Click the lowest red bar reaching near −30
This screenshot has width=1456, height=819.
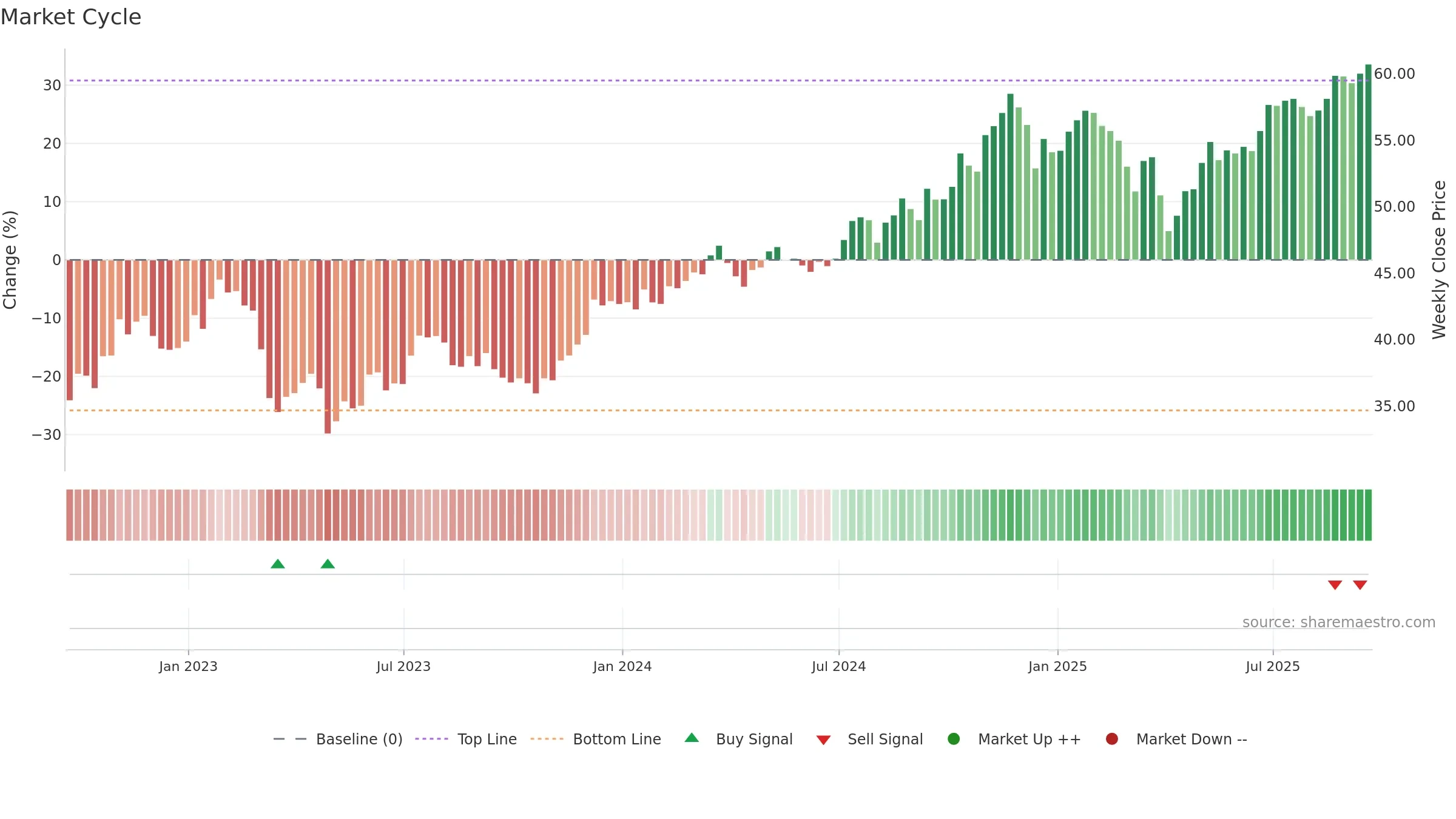pos(328,346)
